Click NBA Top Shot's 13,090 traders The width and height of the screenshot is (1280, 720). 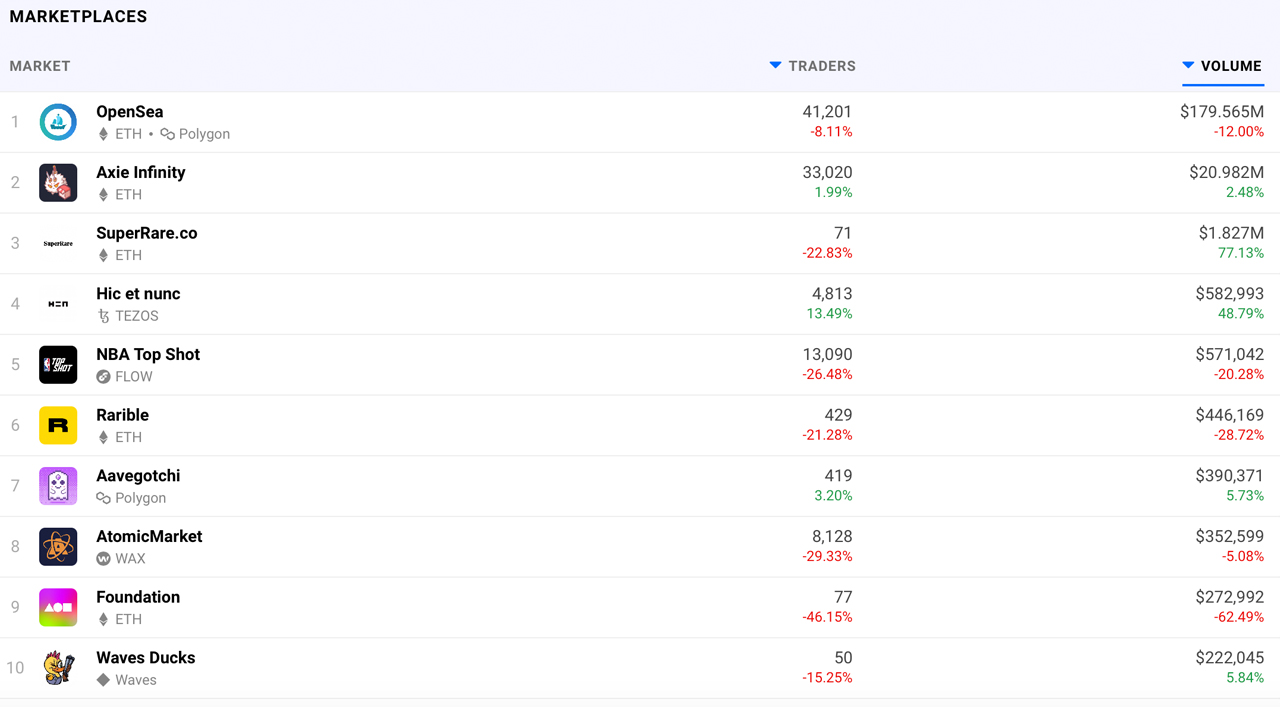827,354
